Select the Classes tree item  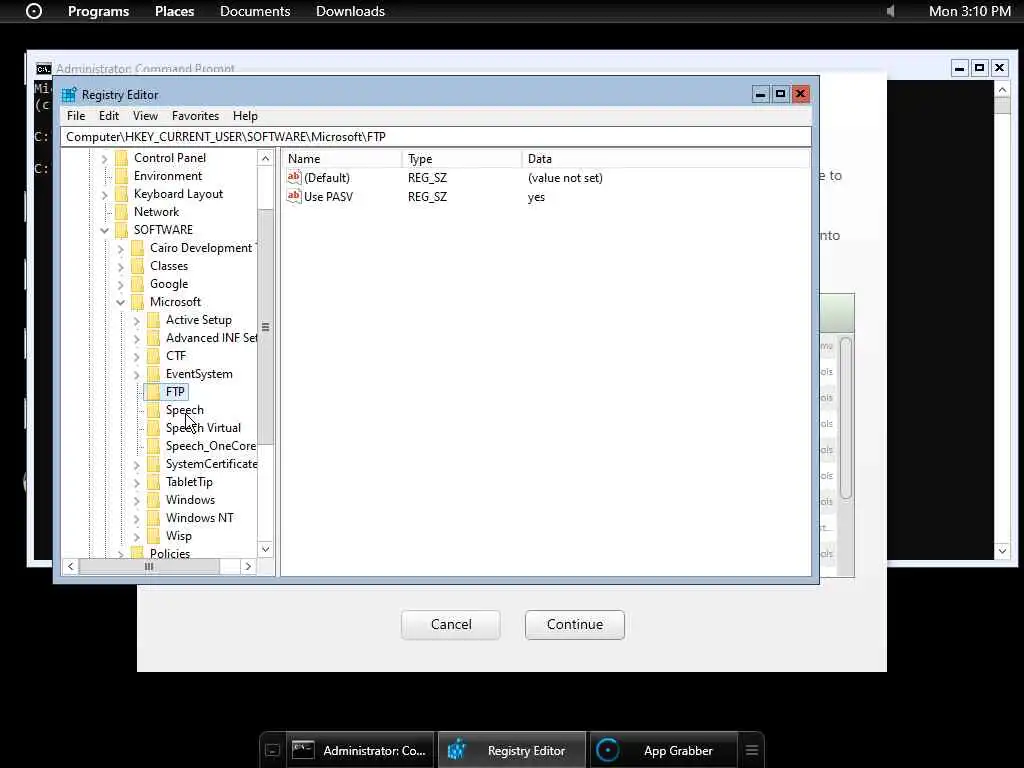(168, 266)
